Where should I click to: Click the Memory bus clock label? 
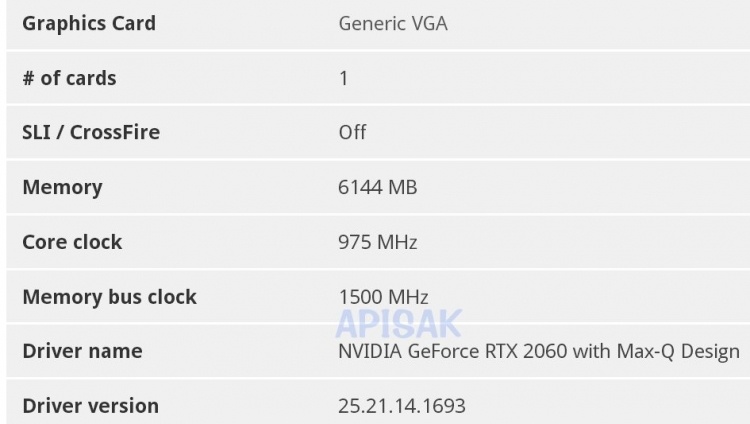pos(109,297)
